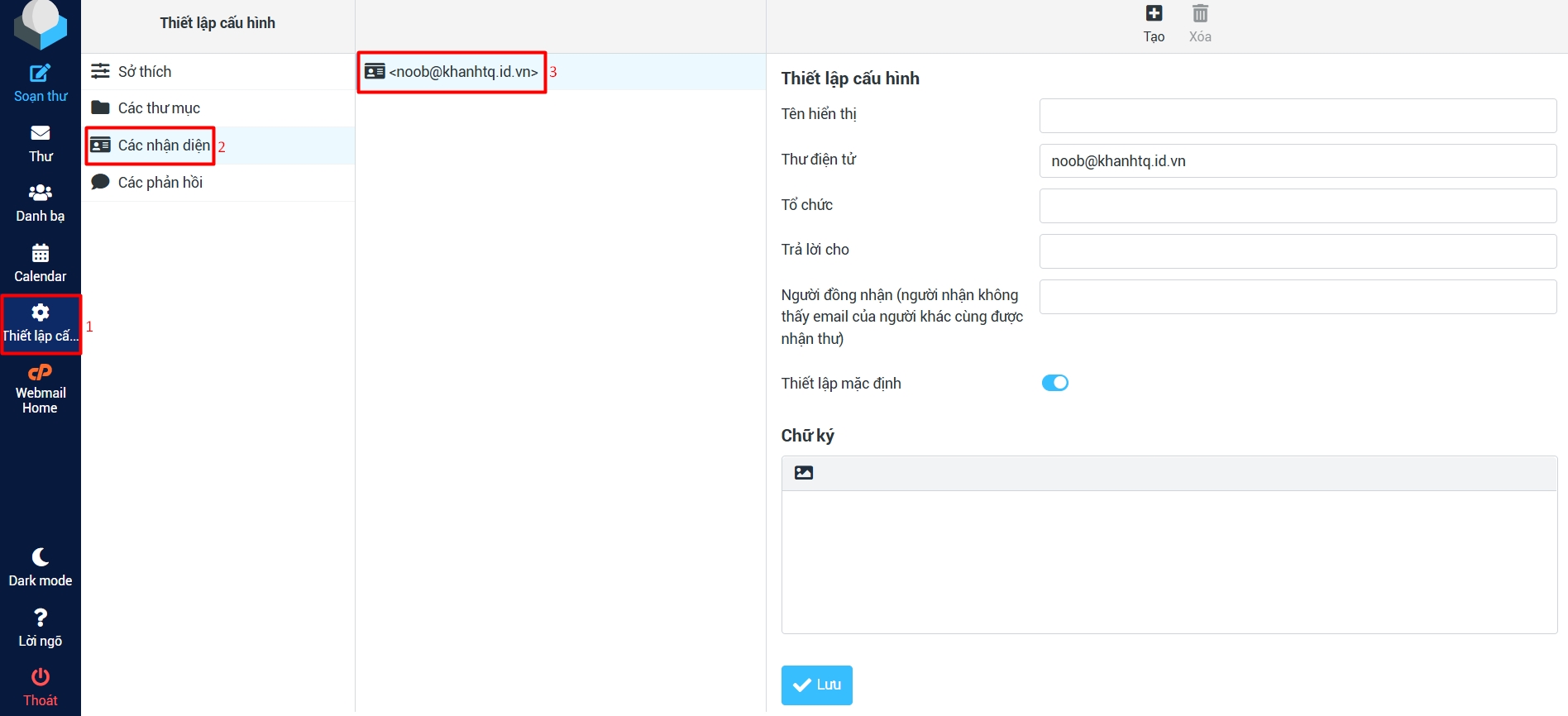Click the Lưu save button
Image resolution: width=1568 pixels, height=716 pixels.
816,685
